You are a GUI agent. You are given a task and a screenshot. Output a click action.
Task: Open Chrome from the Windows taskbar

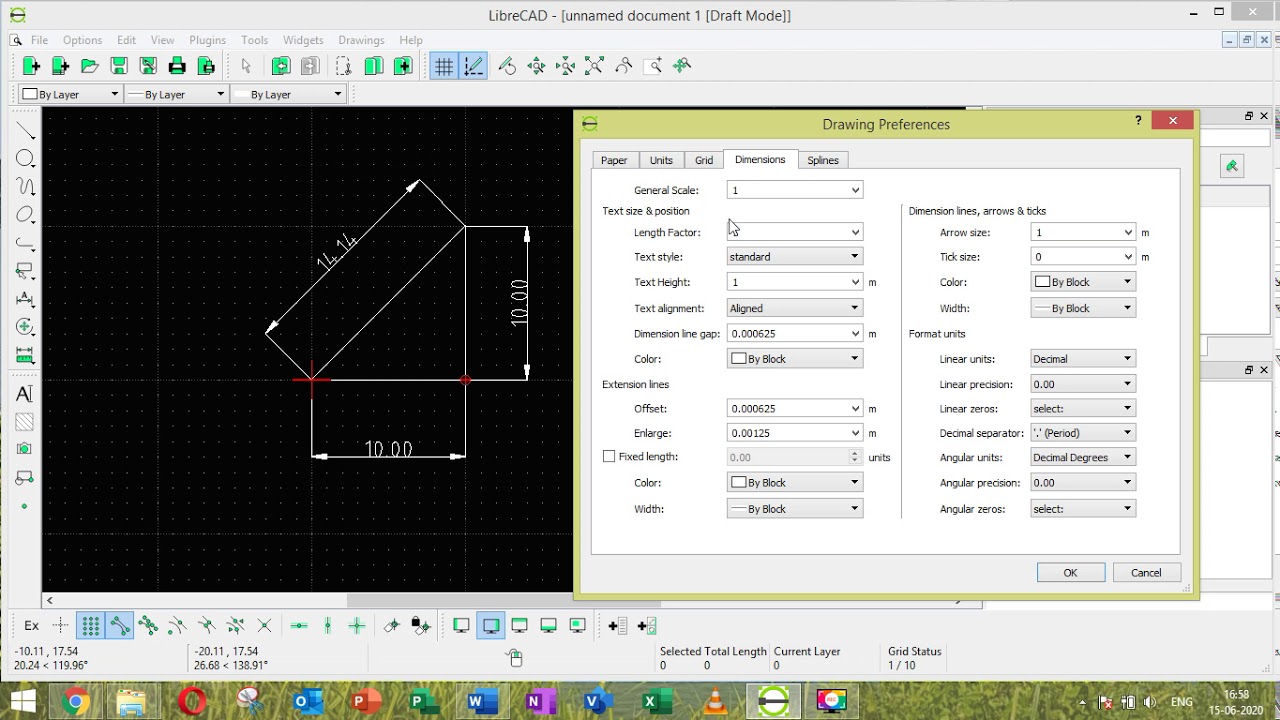click(x=75, y=702)
